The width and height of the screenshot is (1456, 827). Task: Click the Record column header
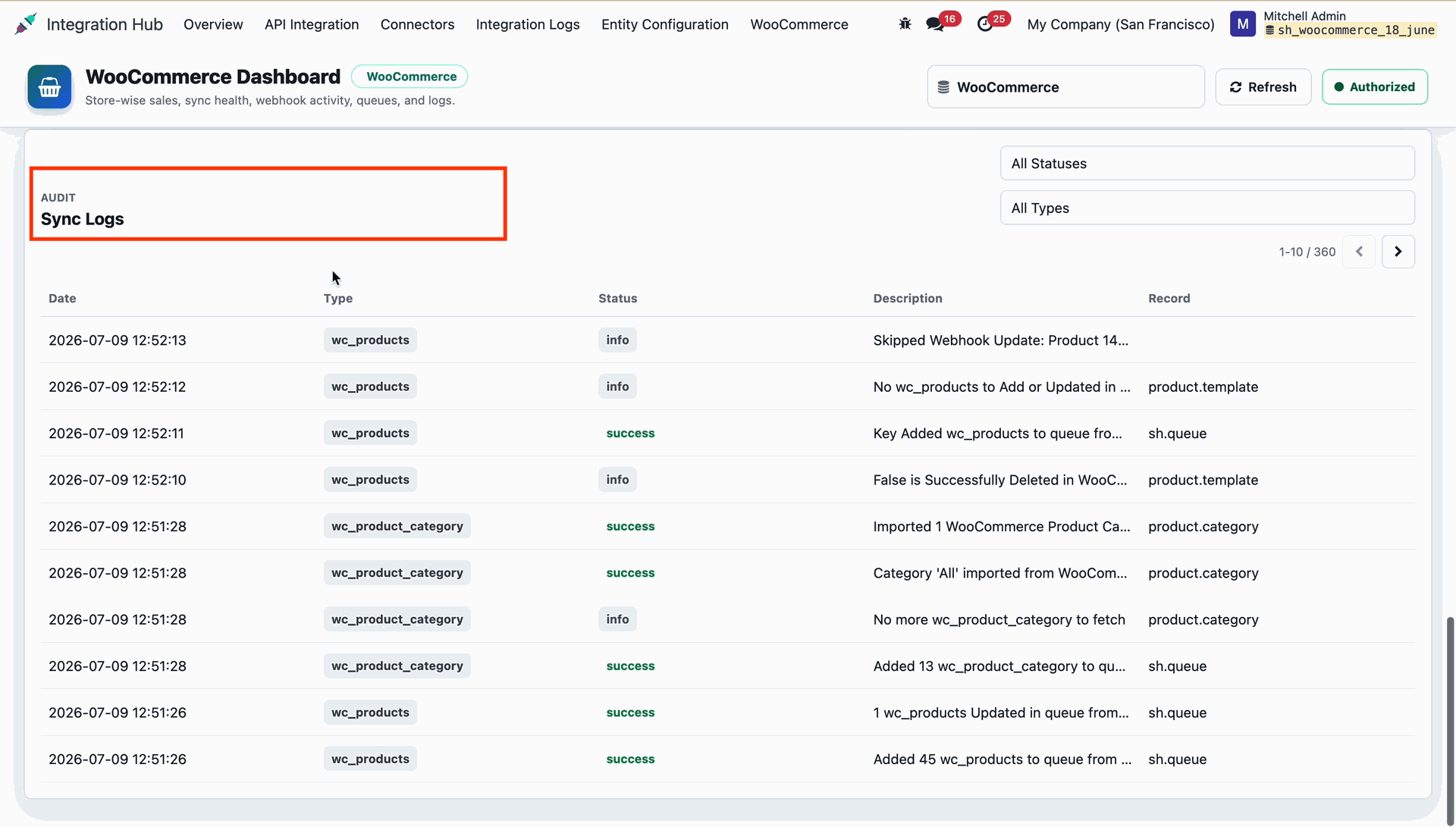1169,299
